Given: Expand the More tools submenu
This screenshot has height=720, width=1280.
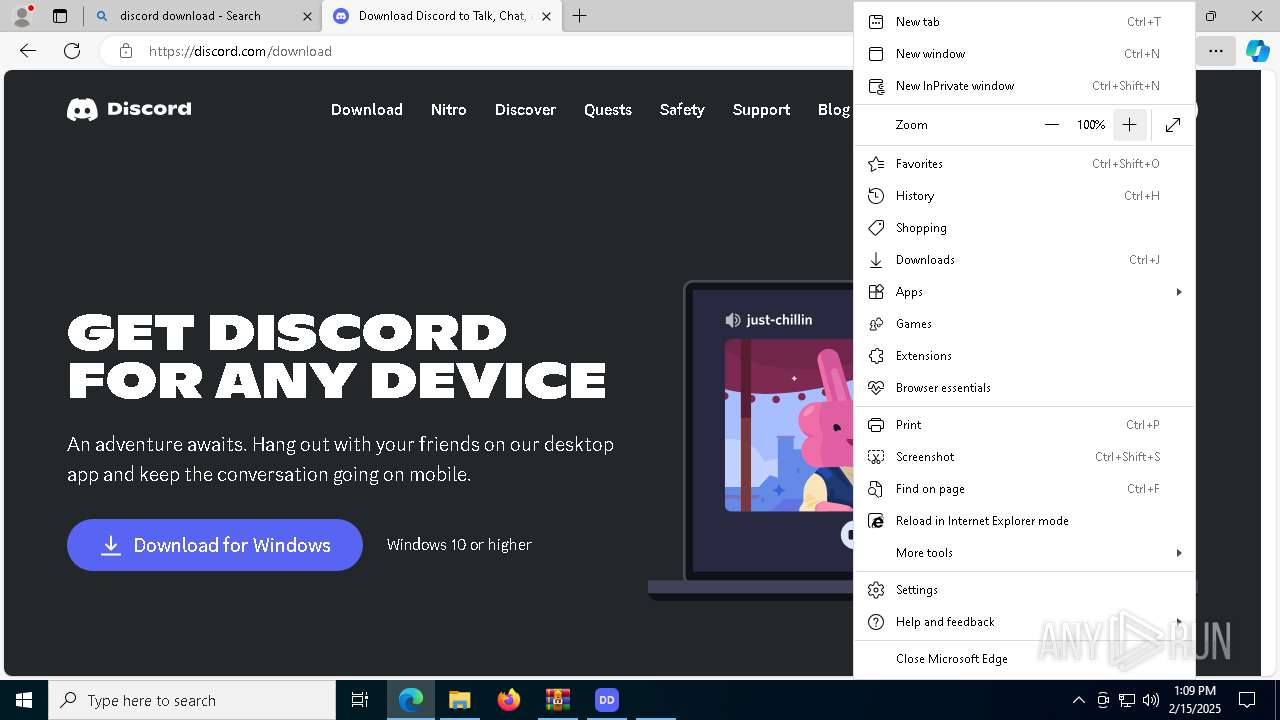Looking at the screenshot, I should pyautogui.click(x=1024, y=553).
